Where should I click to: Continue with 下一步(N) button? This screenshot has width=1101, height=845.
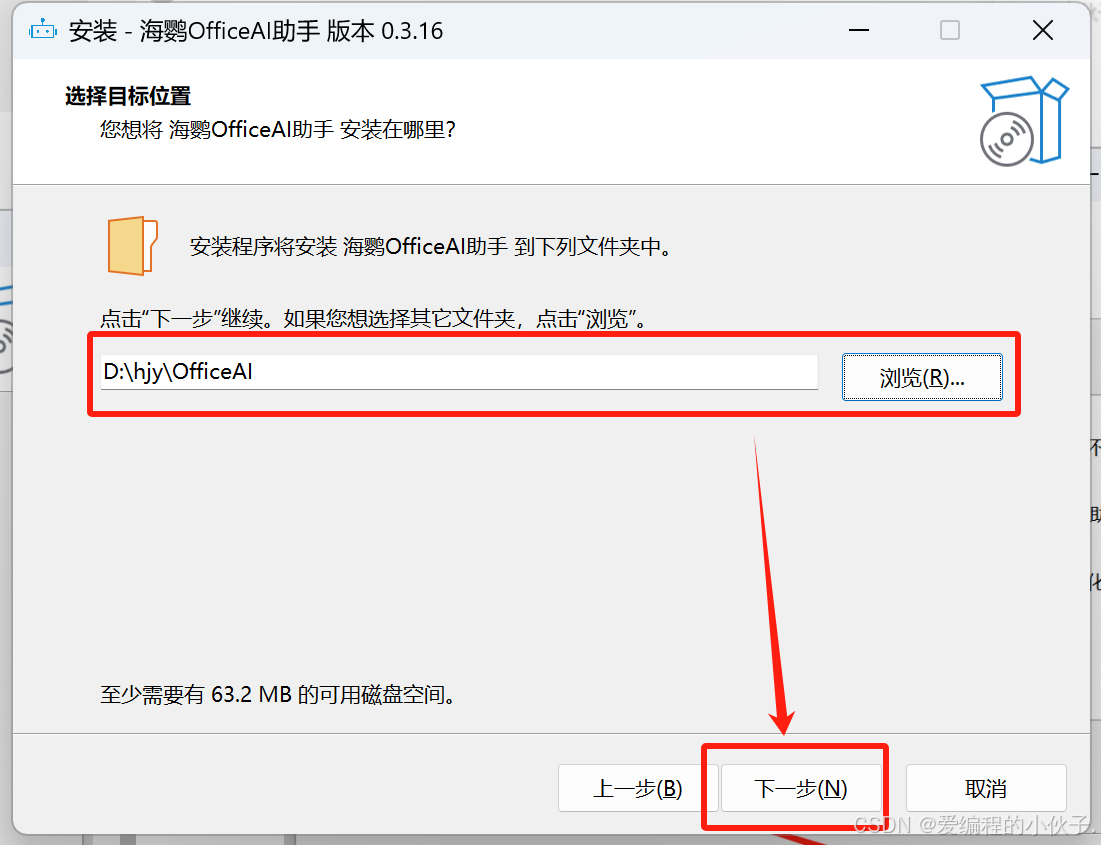coord(800,788)
